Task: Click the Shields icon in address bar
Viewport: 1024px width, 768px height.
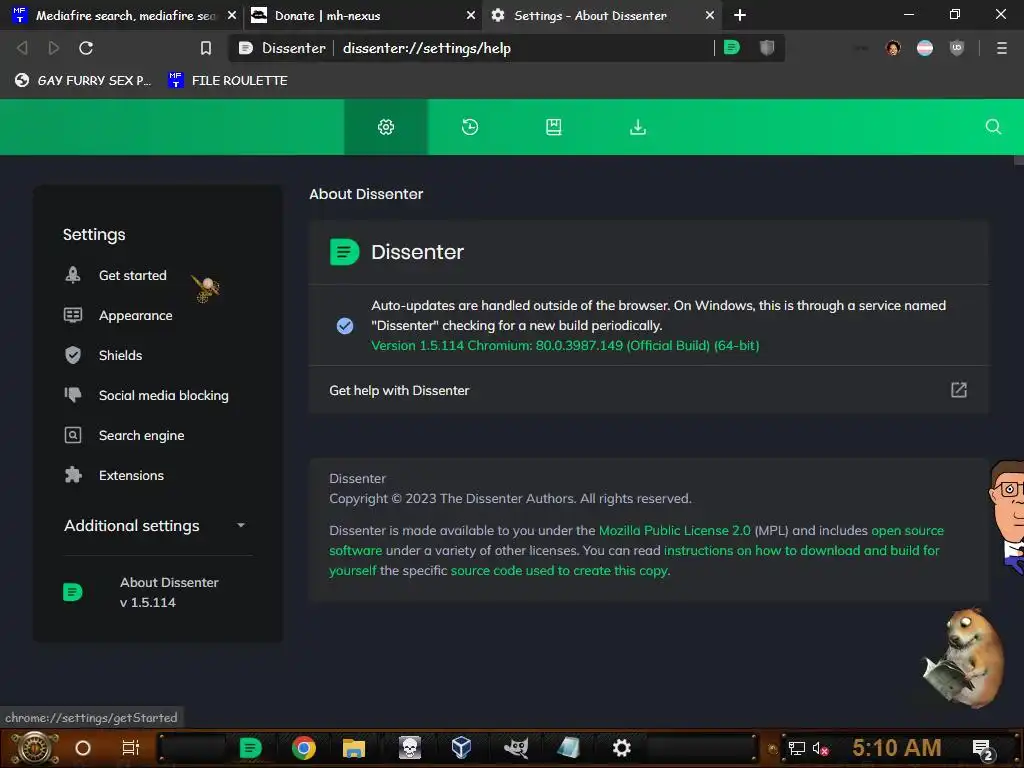Action: (x=767, y=48)
